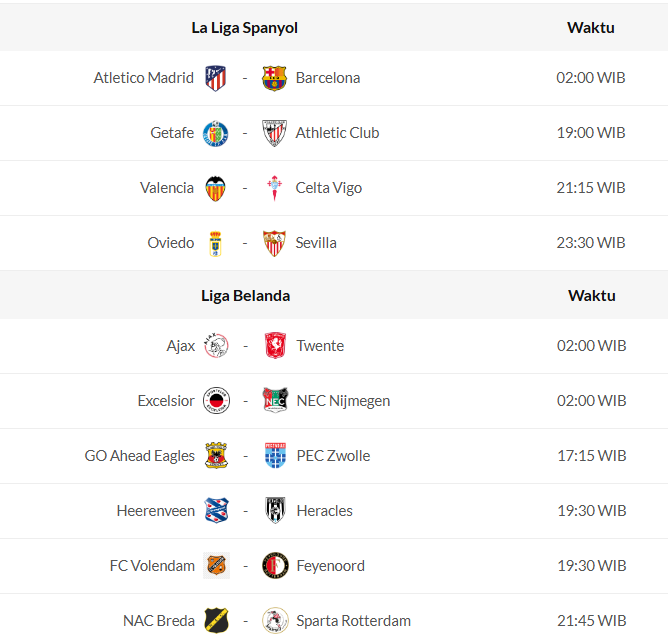Viewport: 668px width, 639px height.
Task: Click the Barcelona club crest
Action: (x=274, y=78)
